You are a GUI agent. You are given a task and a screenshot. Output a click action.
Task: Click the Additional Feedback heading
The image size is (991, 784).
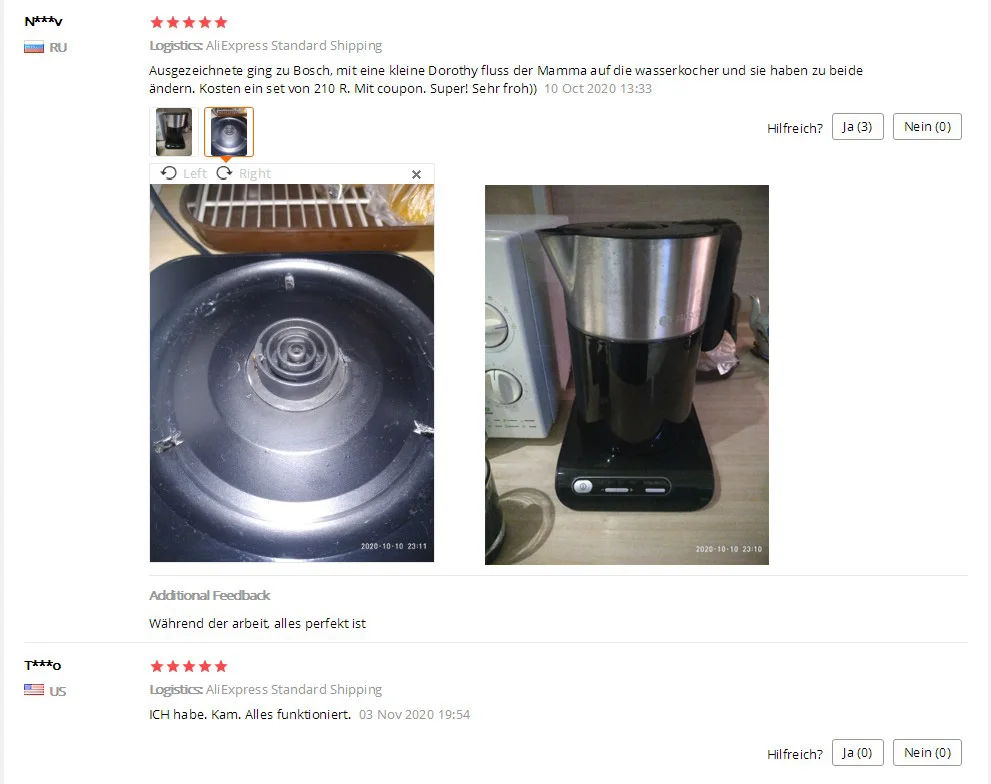[209, 596]
